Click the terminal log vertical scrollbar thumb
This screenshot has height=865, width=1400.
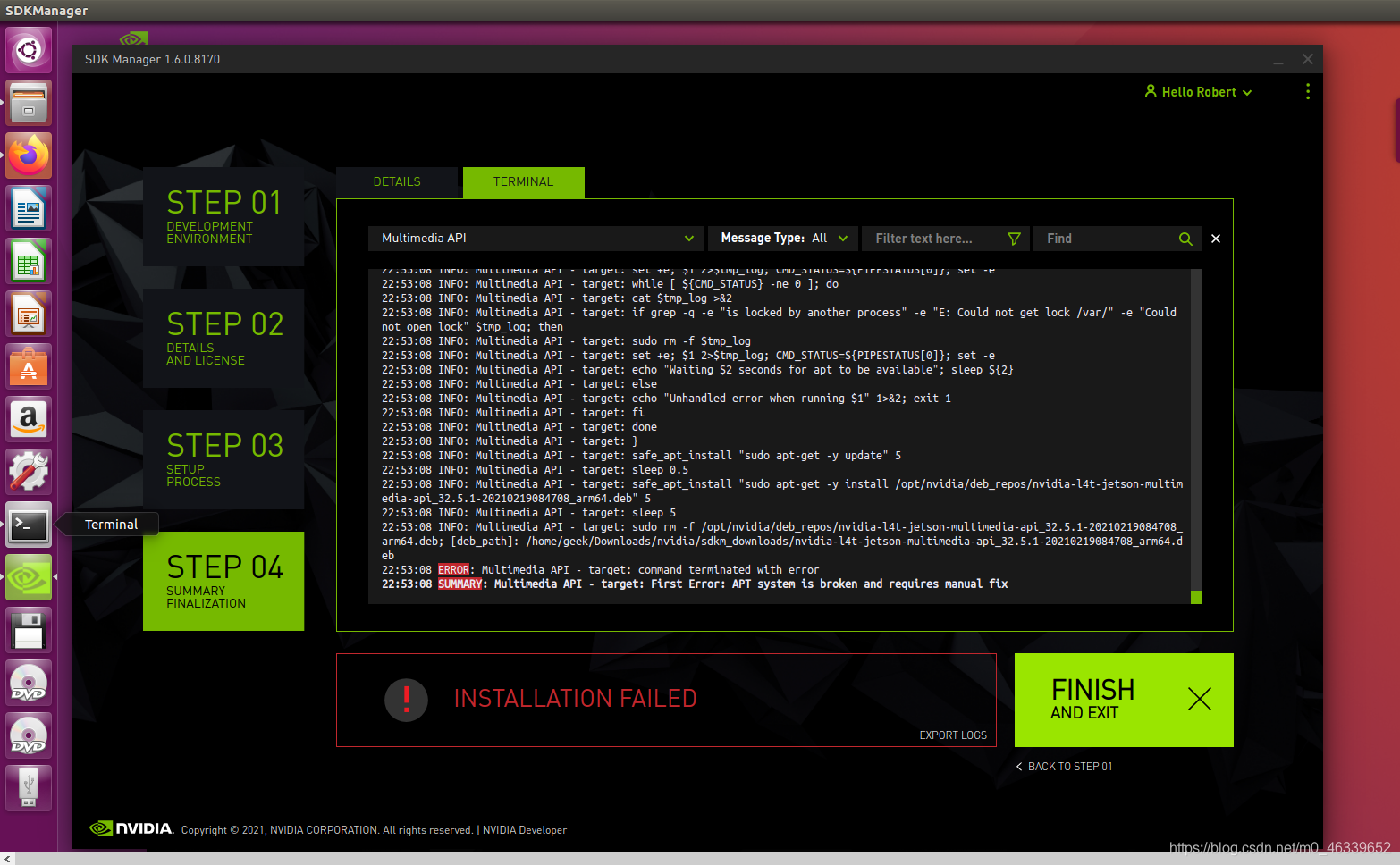1196,597
